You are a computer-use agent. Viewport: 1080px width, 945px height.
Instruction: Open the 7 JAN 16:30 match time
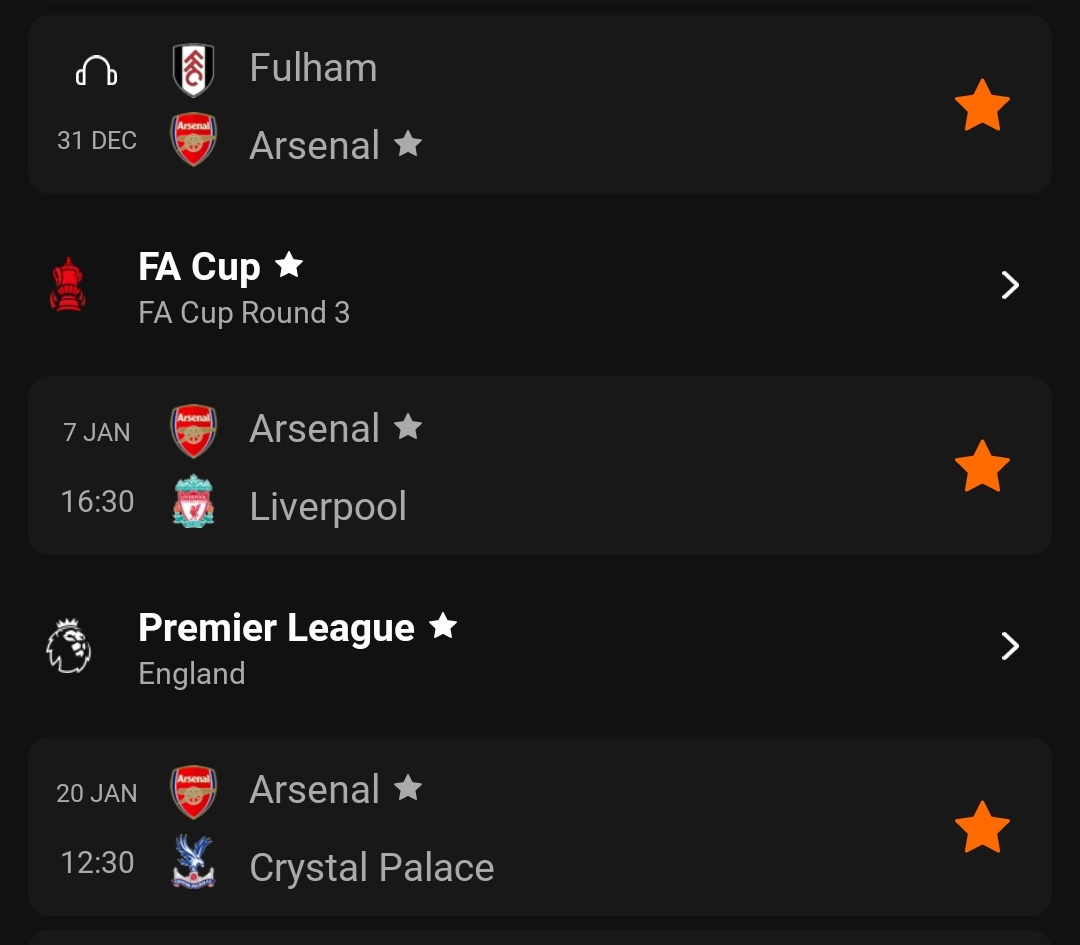point(97,467)
